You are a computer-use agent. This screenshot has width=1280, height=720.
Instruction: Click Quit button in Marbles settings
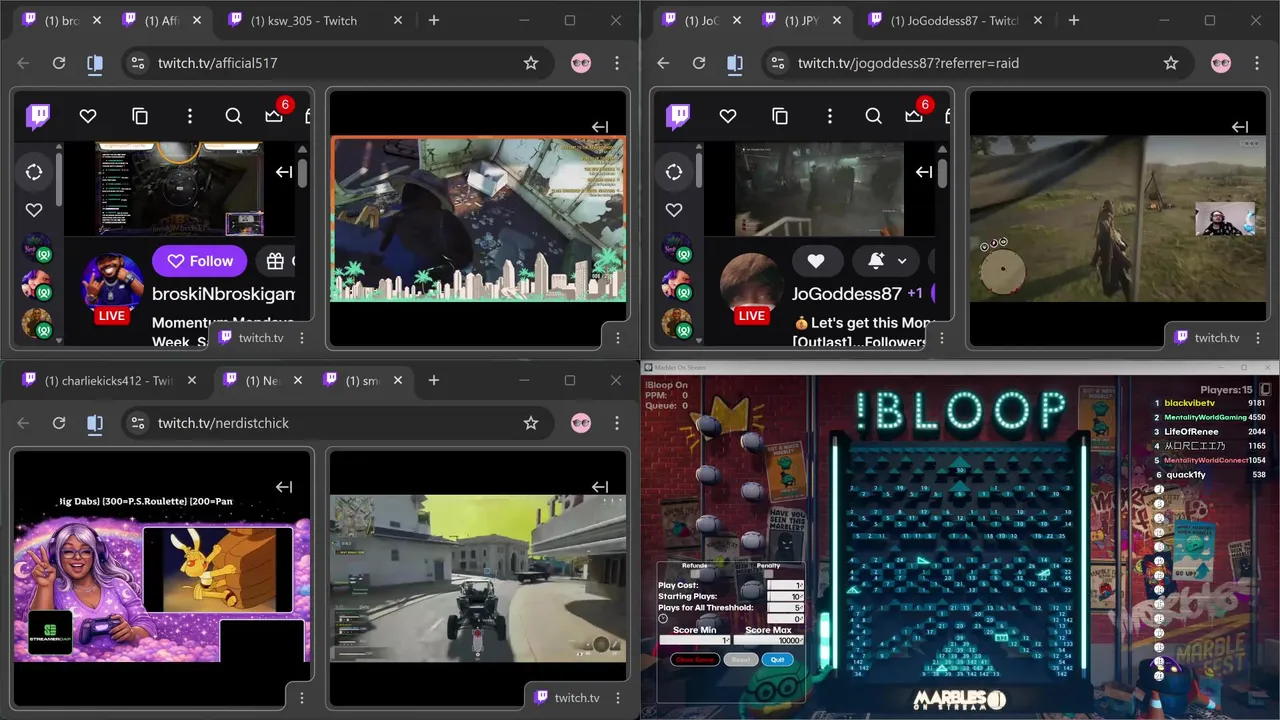778,660
